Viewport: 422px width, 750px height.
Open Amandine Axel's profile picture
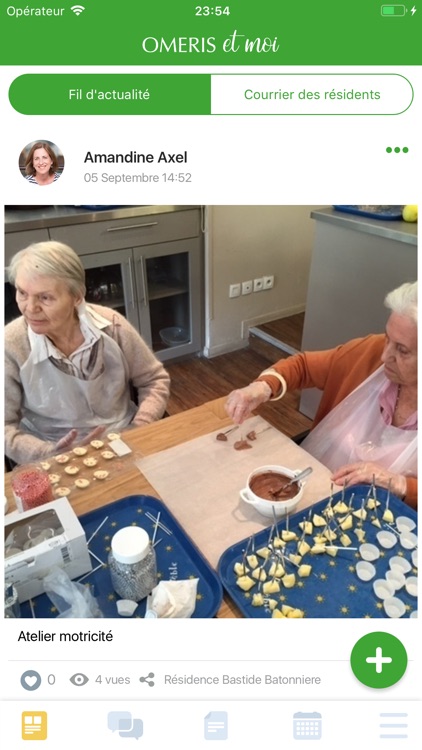point(41,163)
